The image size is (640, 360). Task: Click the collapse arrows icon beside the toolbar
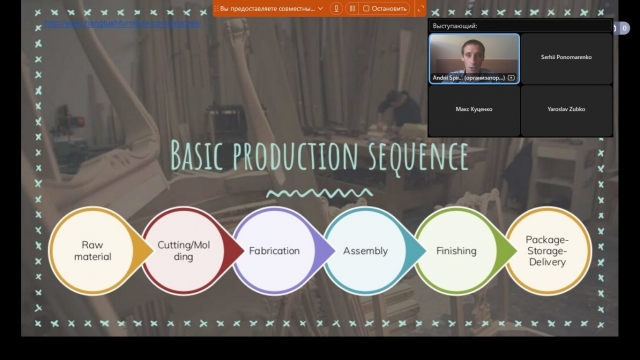point(421,8)
